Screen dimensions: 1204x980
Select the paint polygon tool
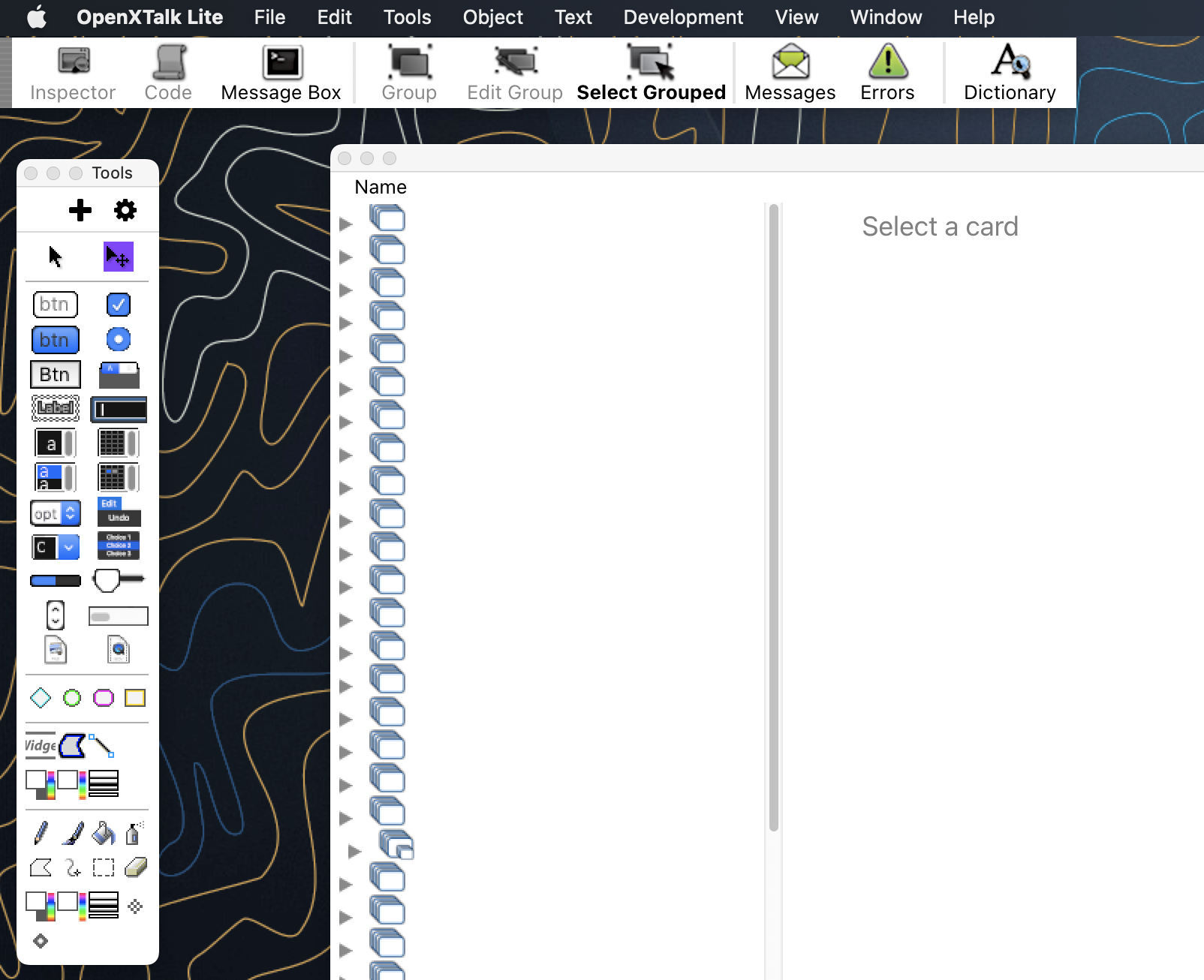pos(41,868)
